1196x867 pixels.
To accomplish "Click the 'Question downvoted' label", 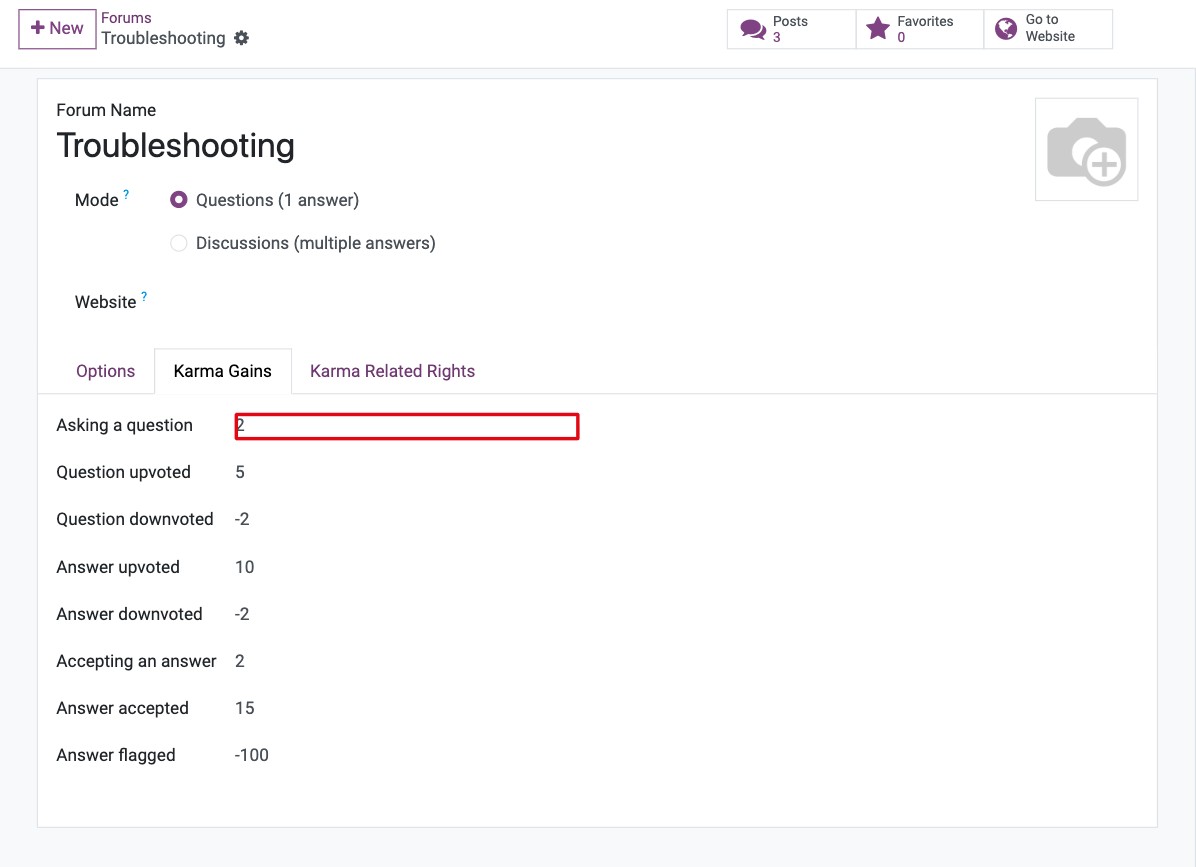I will [135, 519].
